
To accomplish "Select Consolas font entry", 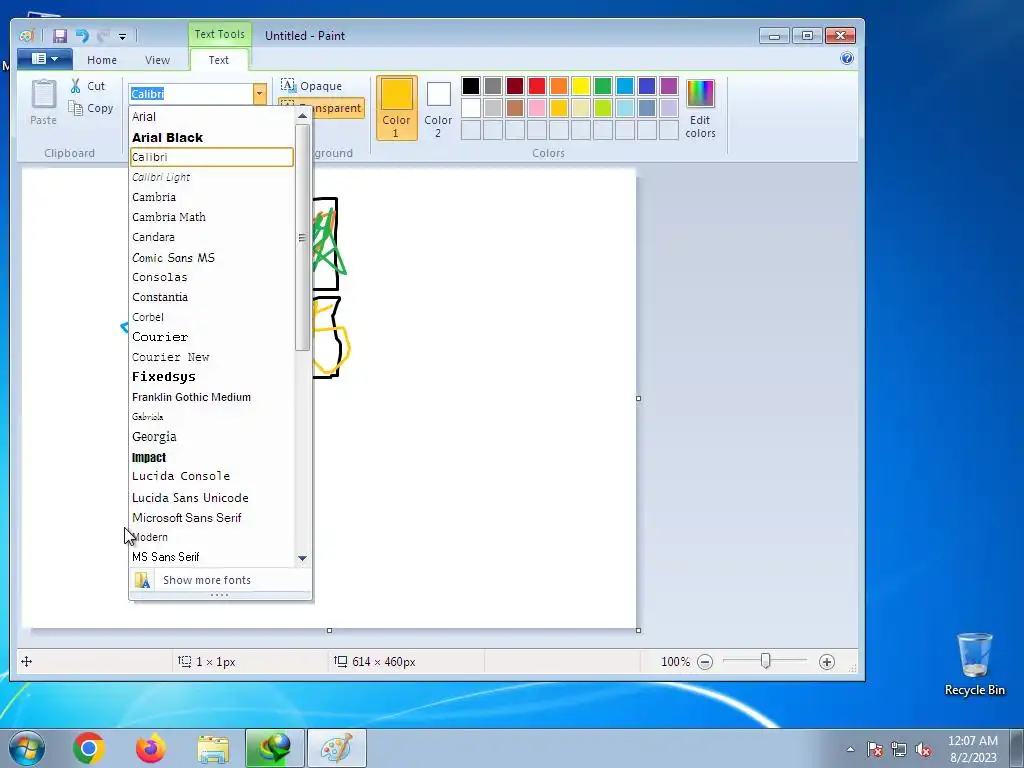I will pyautogui.click(x=212, y=277).
